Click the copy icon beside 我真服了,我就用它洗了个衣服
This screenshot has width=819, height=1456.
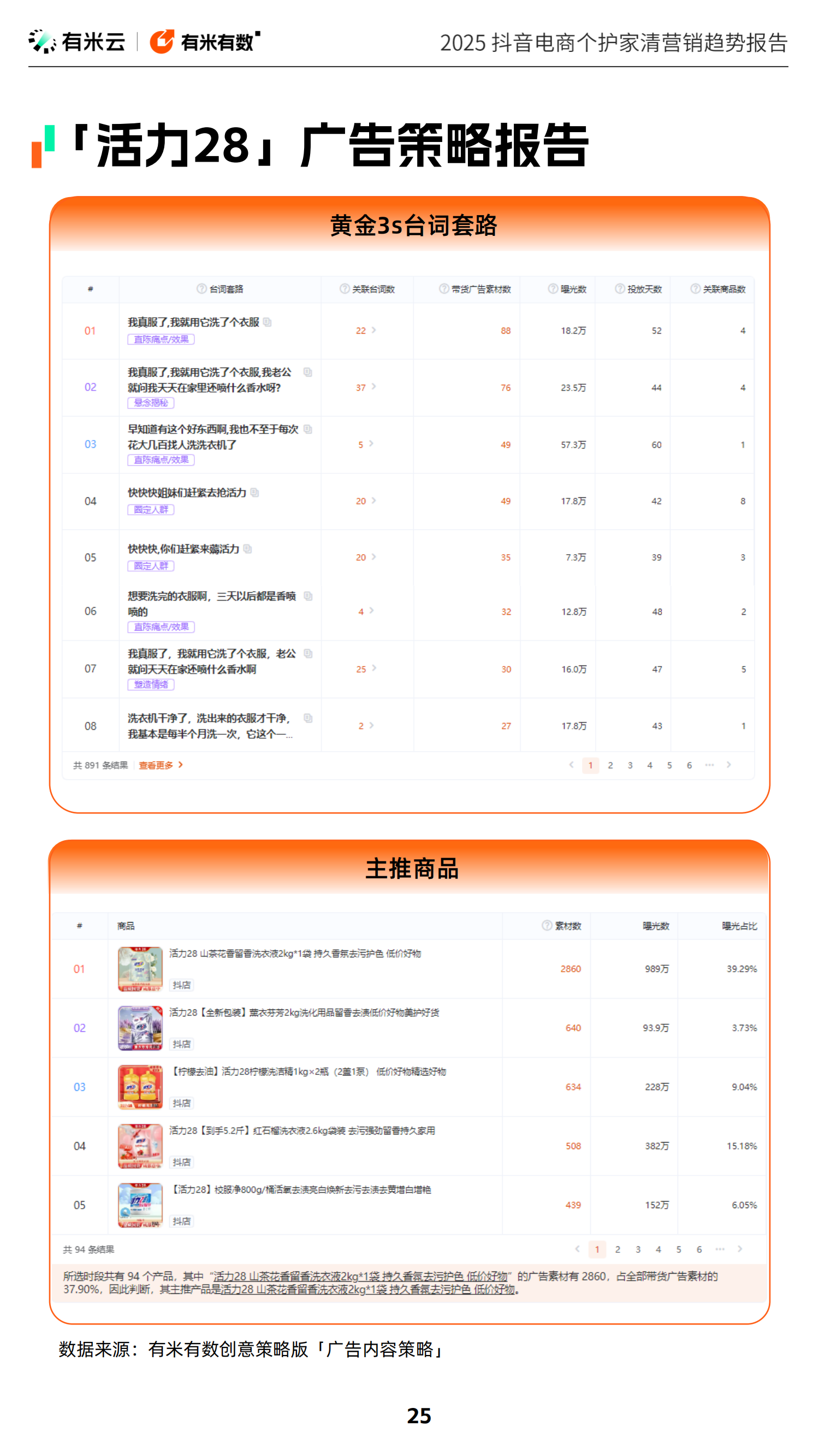coord(268,322)
